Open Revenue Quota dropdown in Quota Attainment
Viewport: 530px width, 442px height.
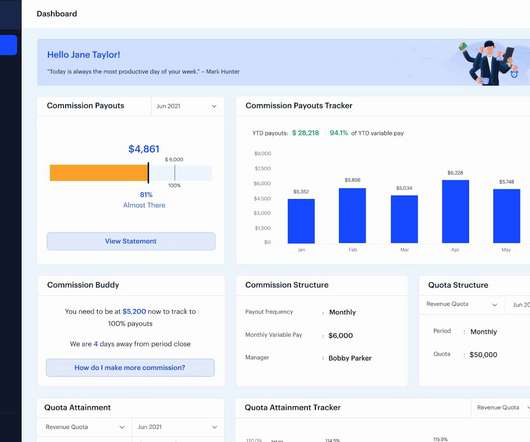click(85, 427)
